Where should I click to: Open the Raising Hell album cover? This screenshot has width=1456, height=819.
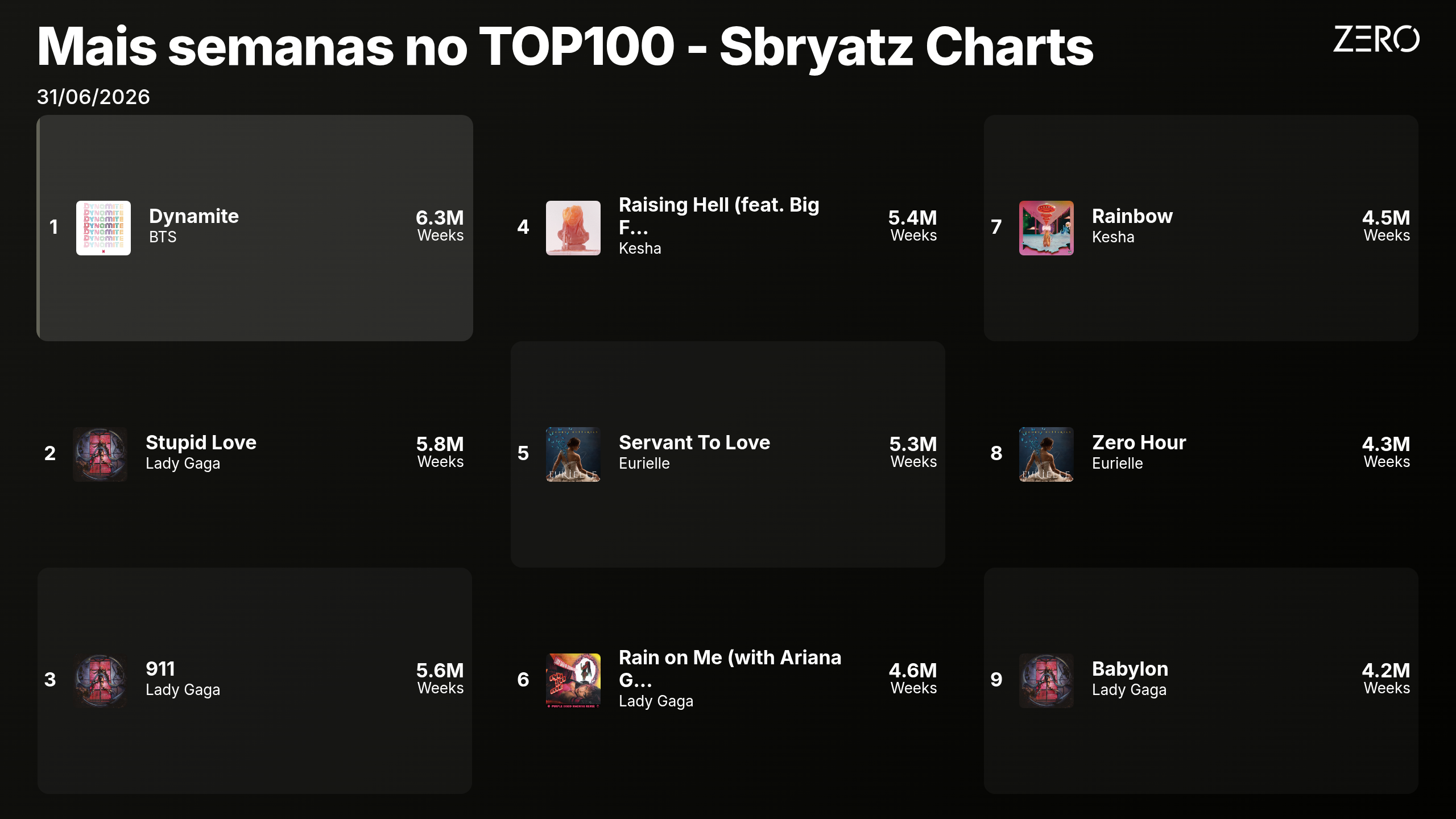tap(573, 227)
